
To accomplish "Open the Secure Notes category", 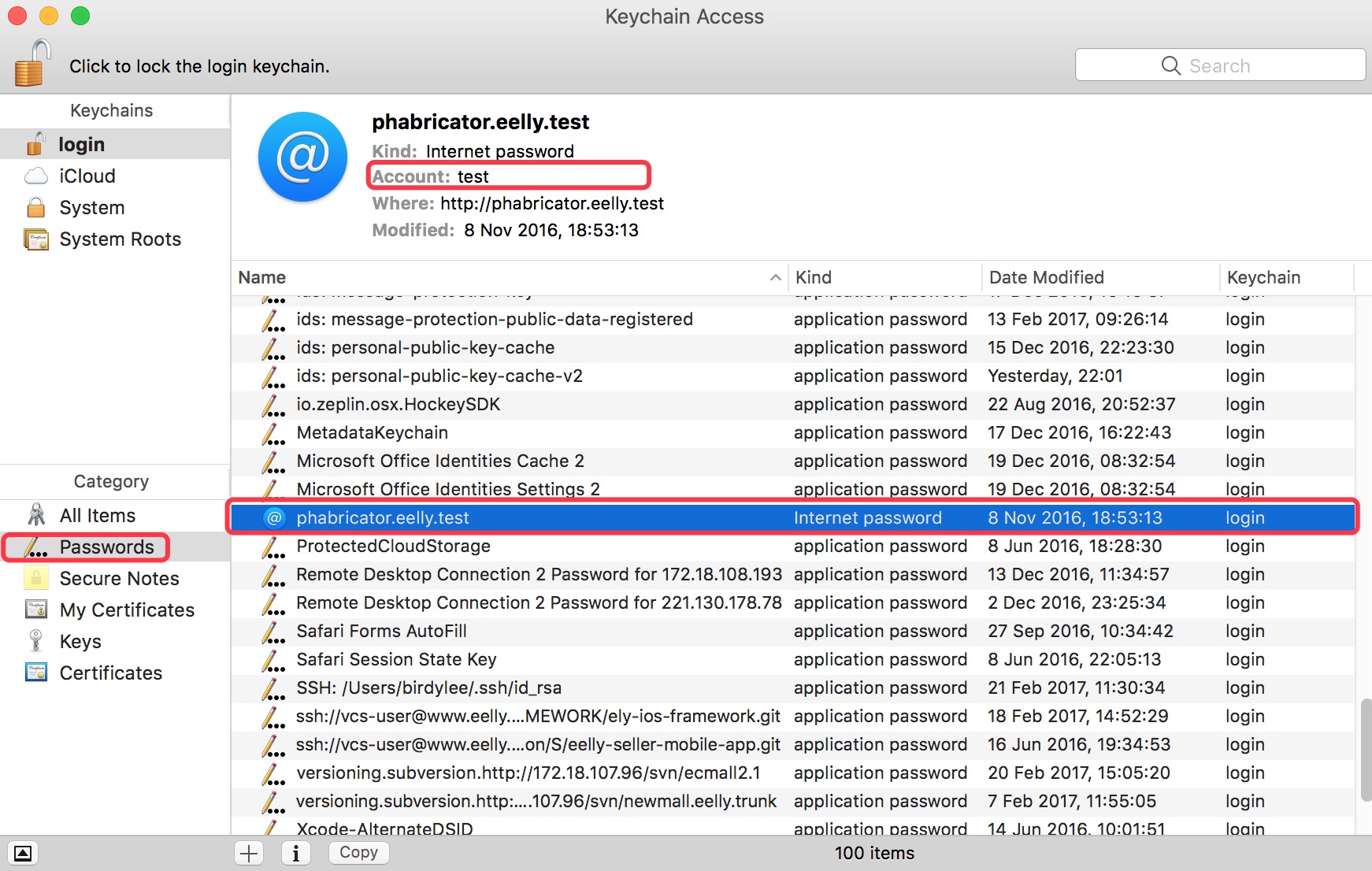I will 120,578.
